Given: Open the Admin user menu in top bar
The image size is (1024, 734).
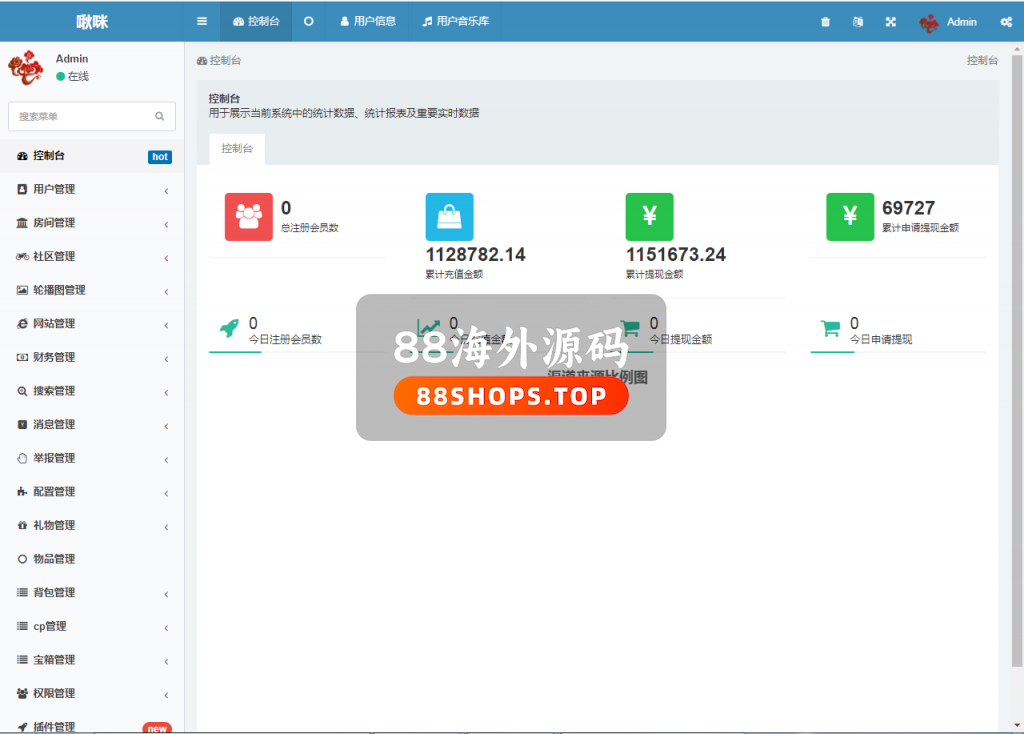Looking at the screenshot, I should coord(948,22).
